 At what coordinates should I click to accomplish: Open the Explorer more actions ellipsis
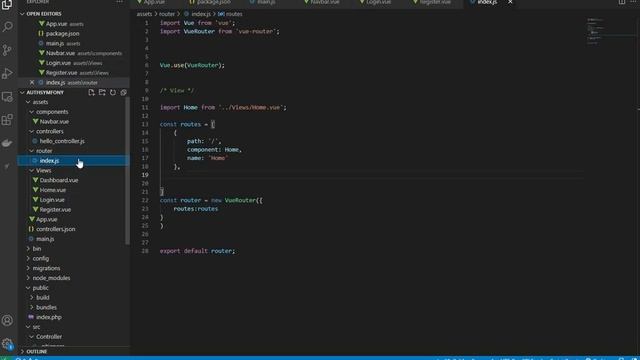(119, 2)
